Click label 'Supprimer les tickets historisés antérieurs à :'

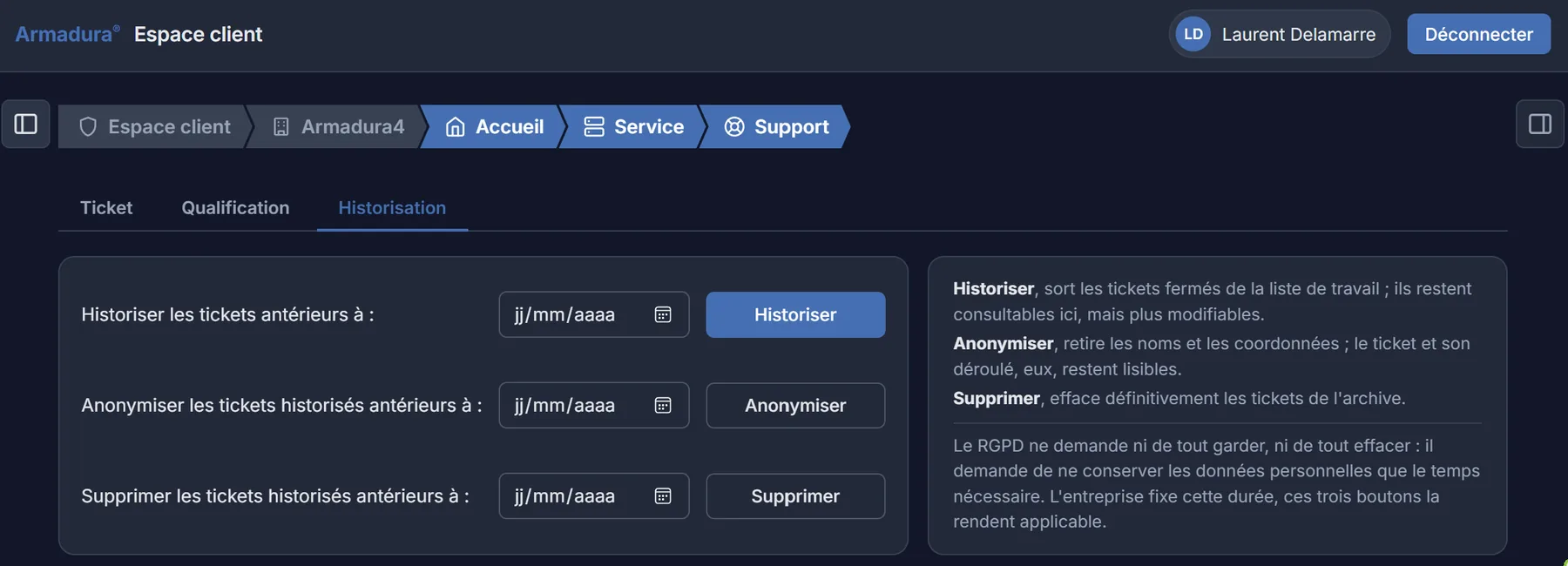(275, 495)
